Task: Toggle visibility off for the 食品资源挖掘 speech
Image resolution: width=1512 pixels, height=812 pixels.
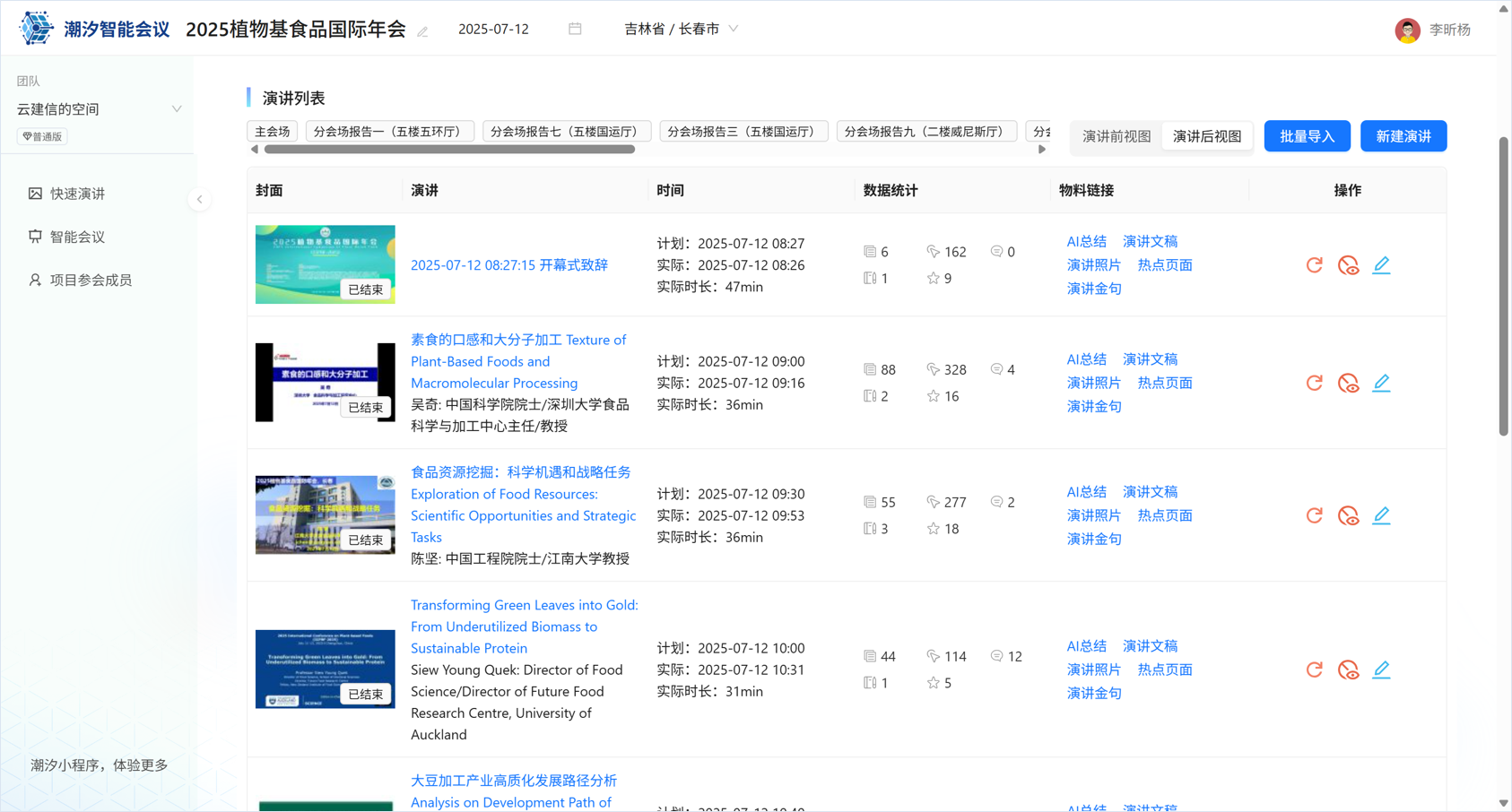Action: [1348, 515]
